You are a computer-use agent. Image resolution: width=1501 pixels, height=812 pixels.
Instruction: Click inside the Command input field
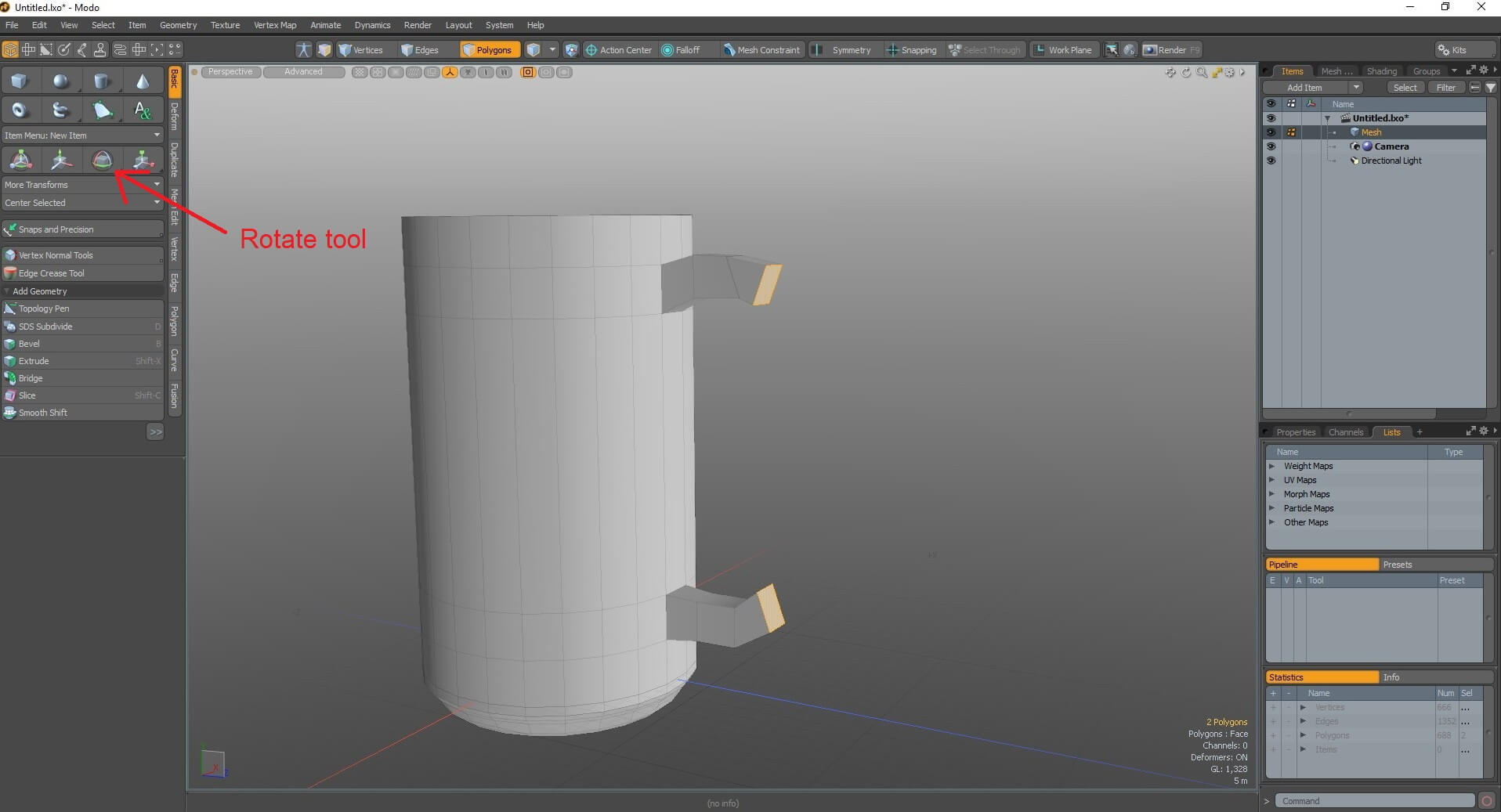1375,800
